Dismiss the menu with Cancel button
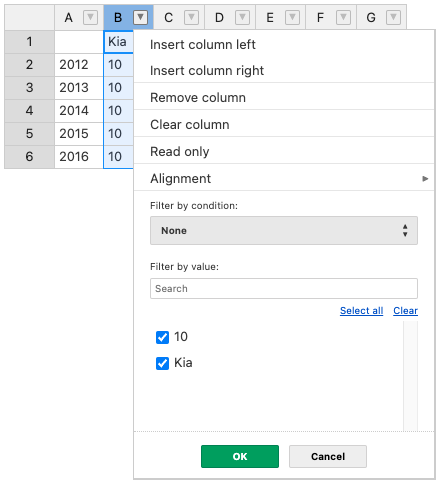The image size is (445, 489). click(x=328, y=456)
